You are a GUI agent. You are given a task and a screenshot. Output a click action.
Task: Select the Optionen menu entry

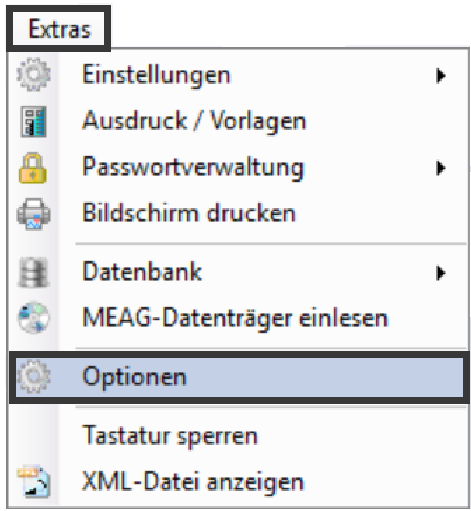pyautogui.click(x=239, y=377)
